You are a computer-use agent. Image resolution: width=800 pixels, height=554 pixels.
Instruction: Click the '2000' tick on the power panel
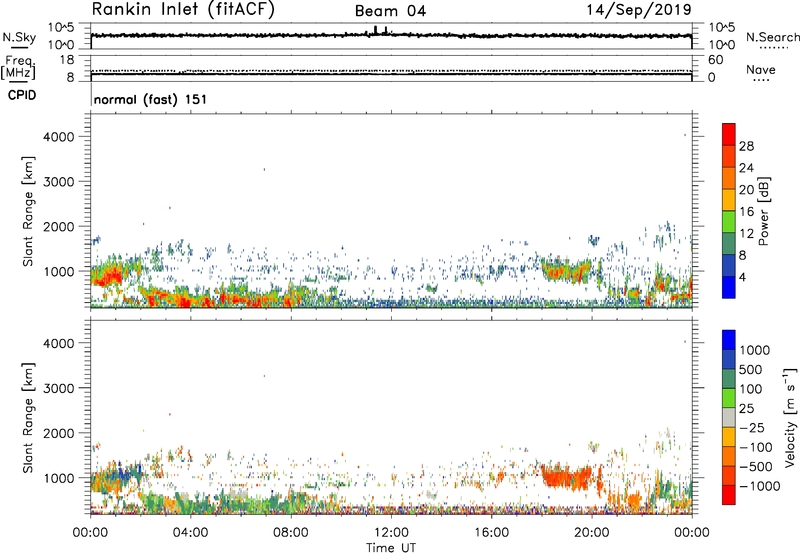point(59,226)
